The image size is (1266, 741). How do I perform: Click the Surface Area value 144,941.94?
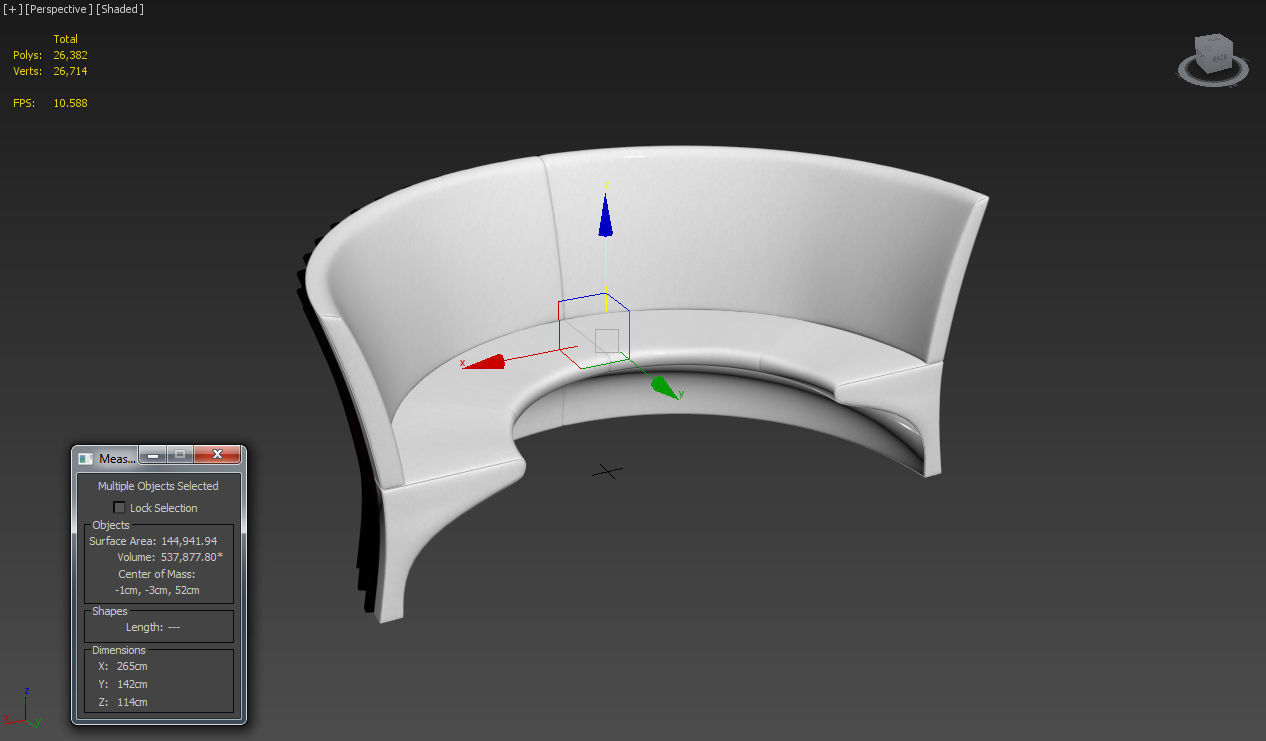point(189,541)
